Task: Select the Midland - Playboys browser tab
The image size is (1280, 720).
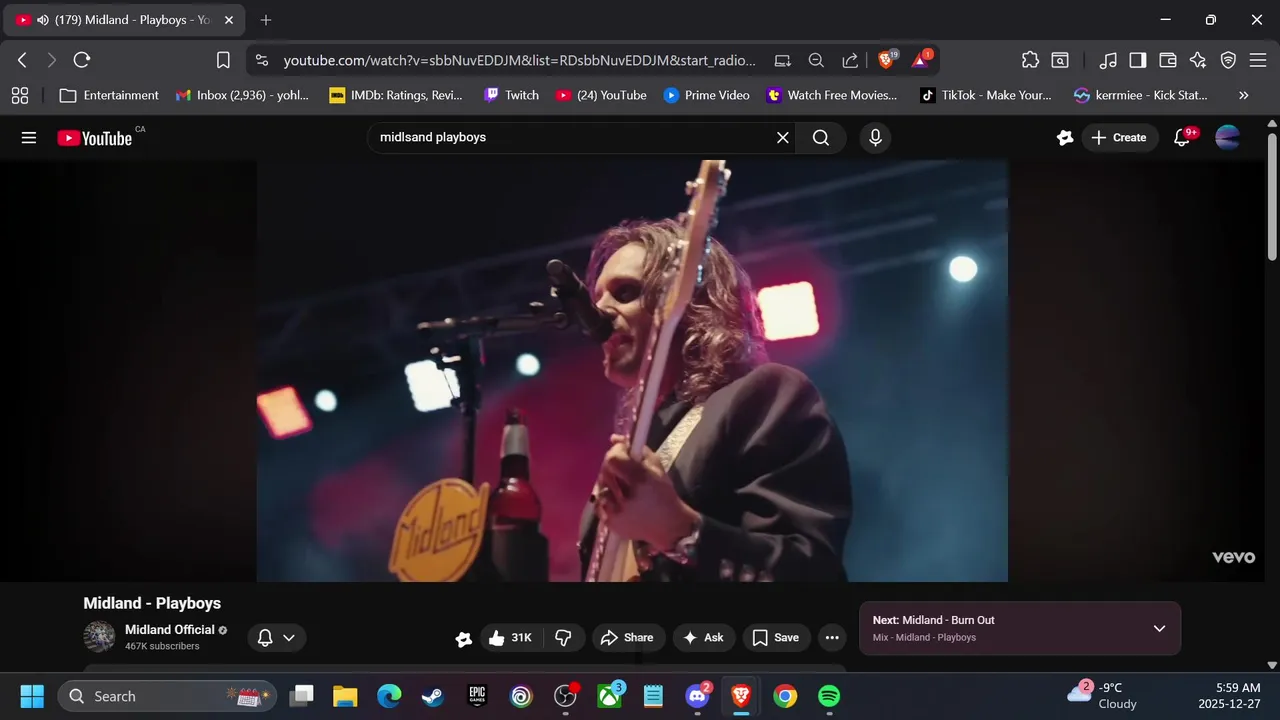Action: tap(122, 20)
